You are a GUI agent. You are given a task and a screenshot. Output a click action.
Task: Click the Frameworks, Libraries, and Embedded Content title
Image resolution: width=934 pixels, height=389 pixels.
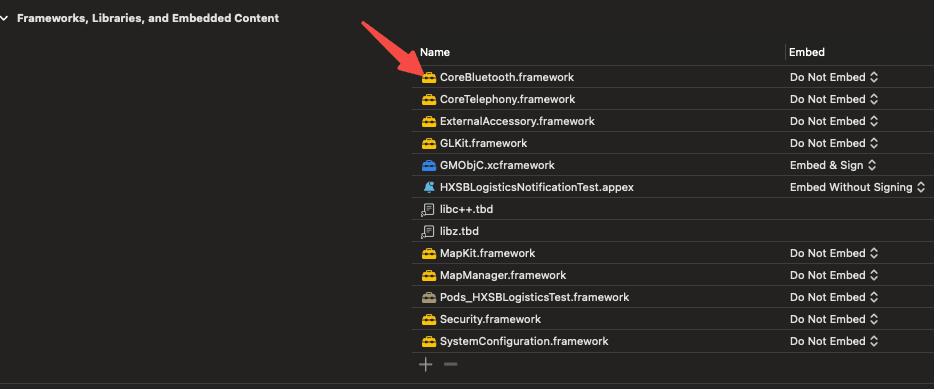148,18
